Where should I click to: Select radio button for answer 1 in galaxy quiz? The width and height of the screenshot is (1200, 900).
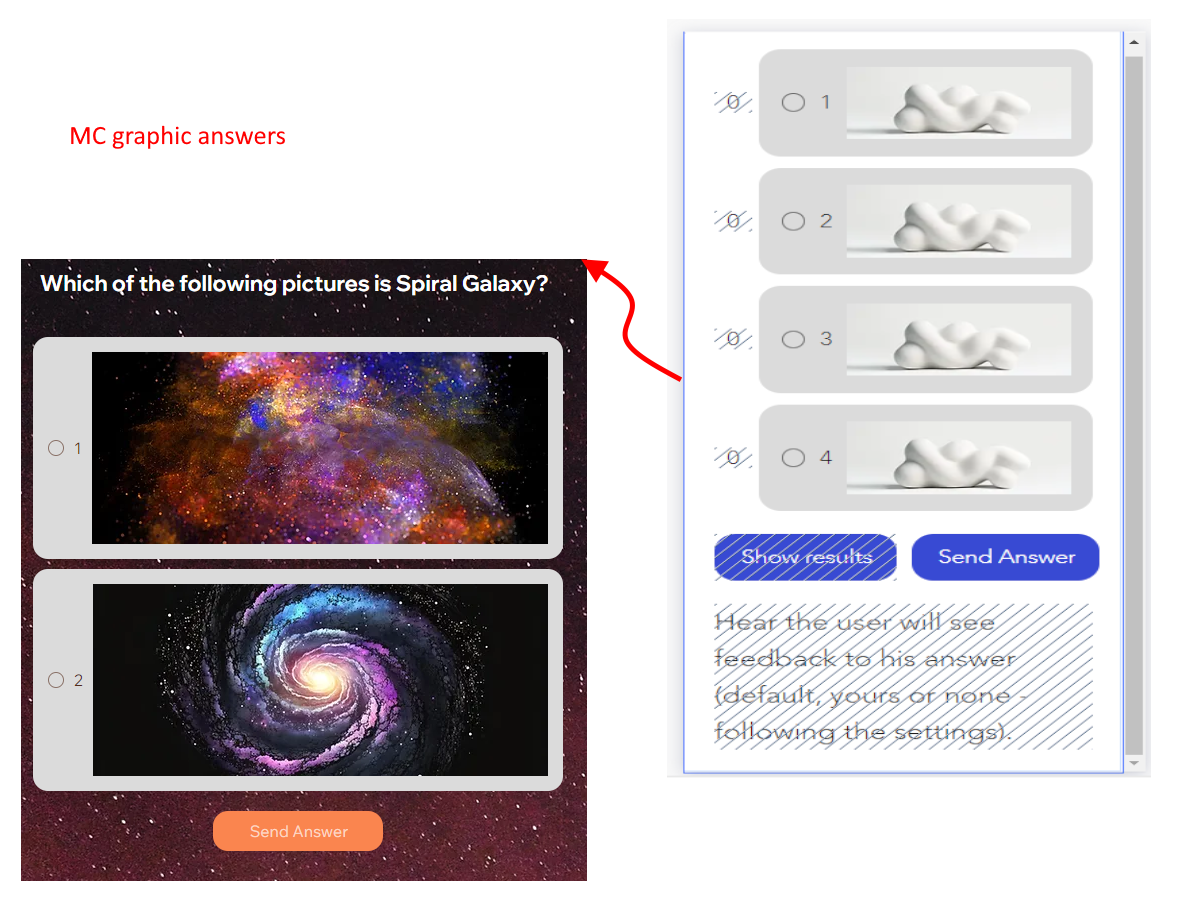56,448
